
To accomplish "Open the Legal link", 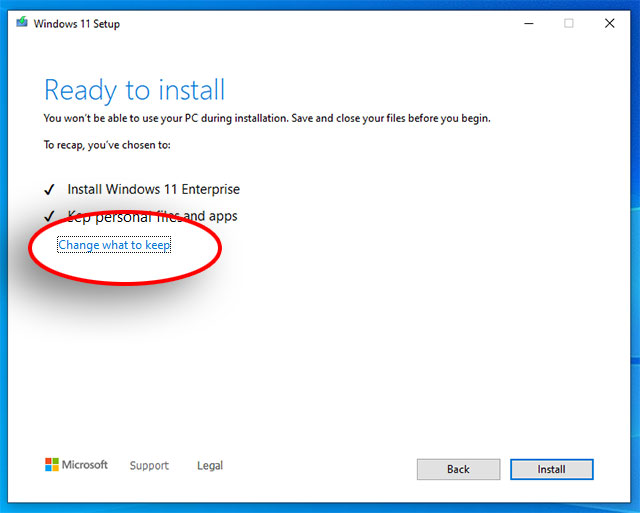I will [210, 465].
